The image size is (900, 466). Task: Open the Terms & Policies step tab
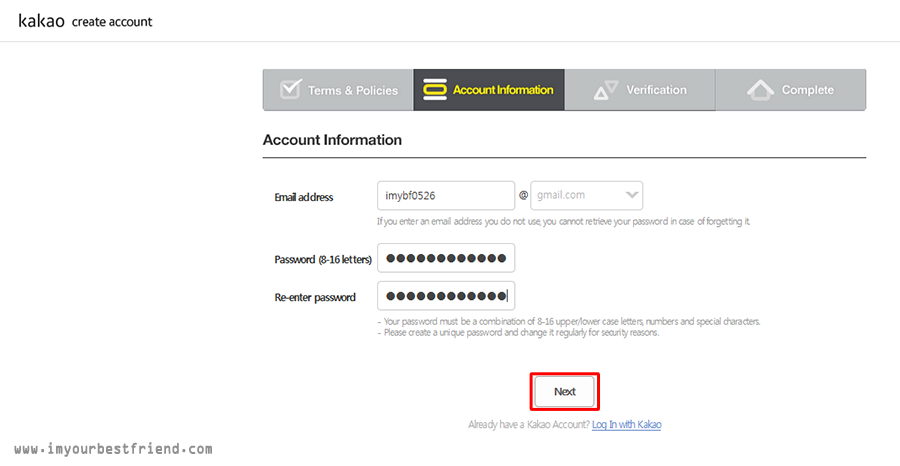[x=338, y=90]
